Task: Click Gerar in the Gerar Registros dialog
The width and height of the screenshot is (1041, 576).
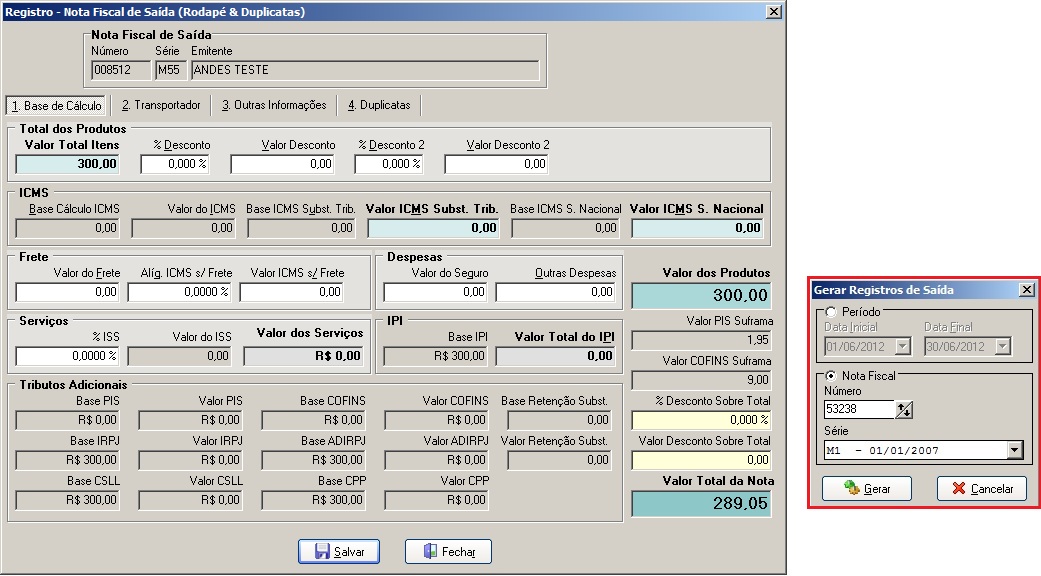Action: tap(866, 488)
